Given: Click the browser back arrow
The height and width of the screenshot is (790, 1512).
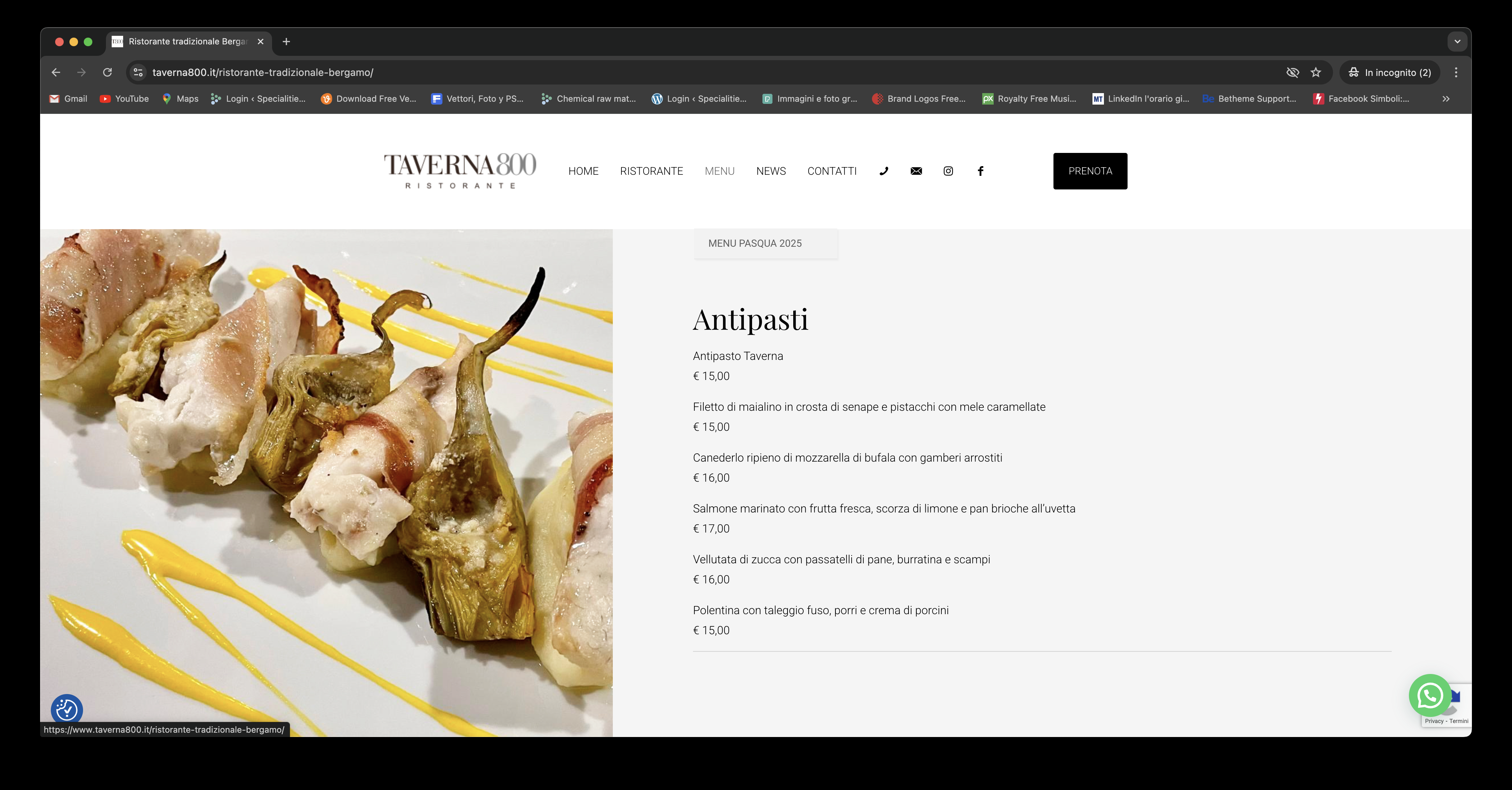Looking at the screenshot, I should (56, 72).
